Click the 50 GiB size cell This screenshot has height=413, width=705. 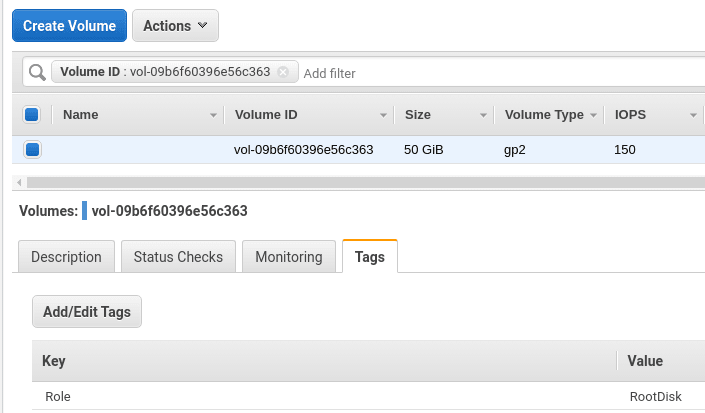tap(424, 150)
